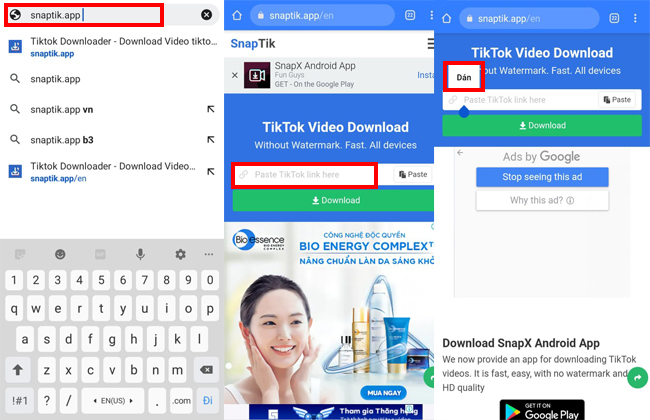Tap the back arrow in the Google ad panel

tap(460, 153)
